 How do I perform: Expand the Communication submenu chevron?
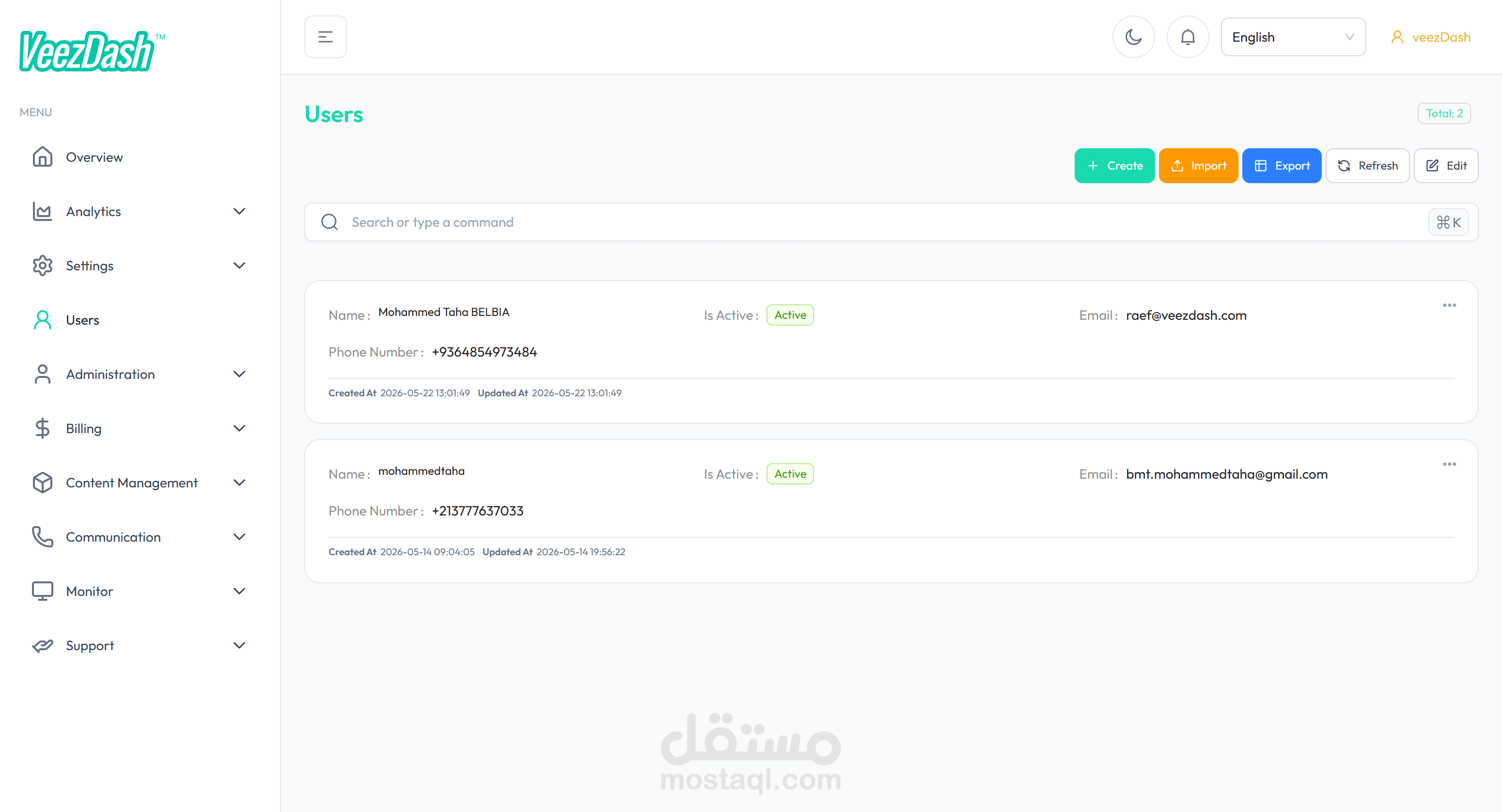click(x=239, y=536)
